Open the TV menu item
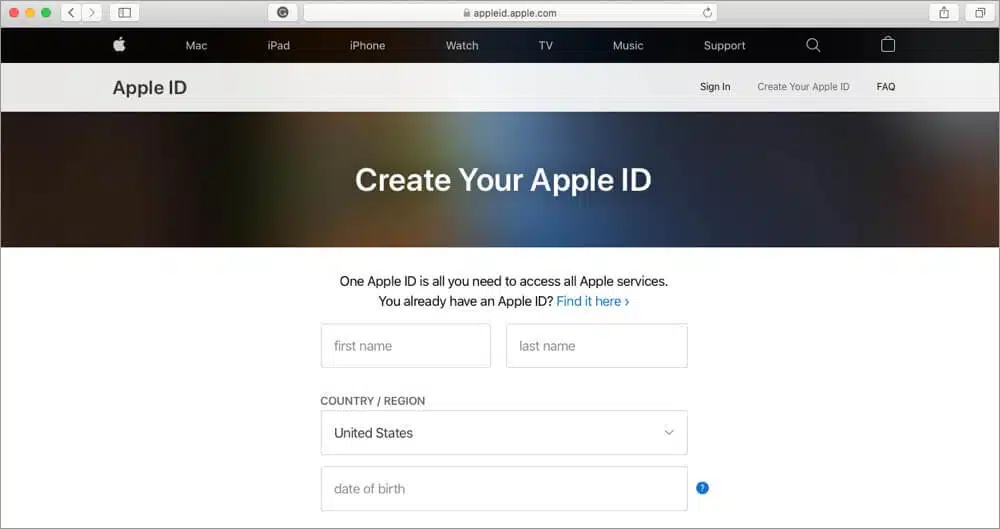The height and width of the screenshot is (529, 1000). (x=545, y=45)
